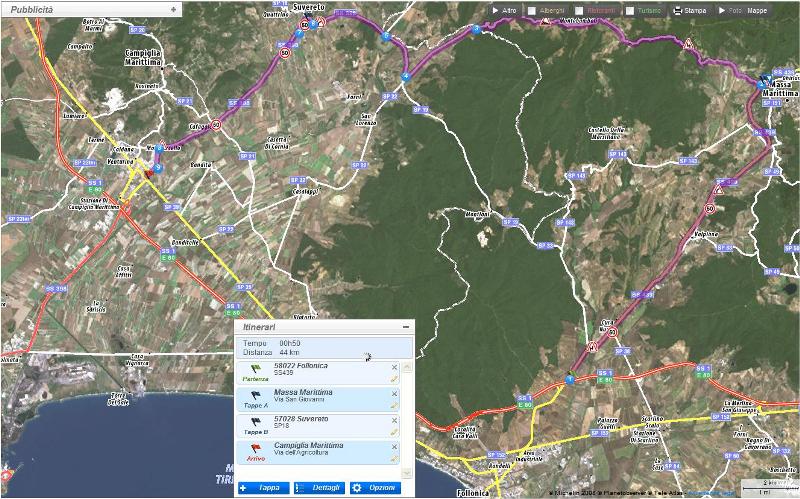Open route Dettagli

(319, 488)
